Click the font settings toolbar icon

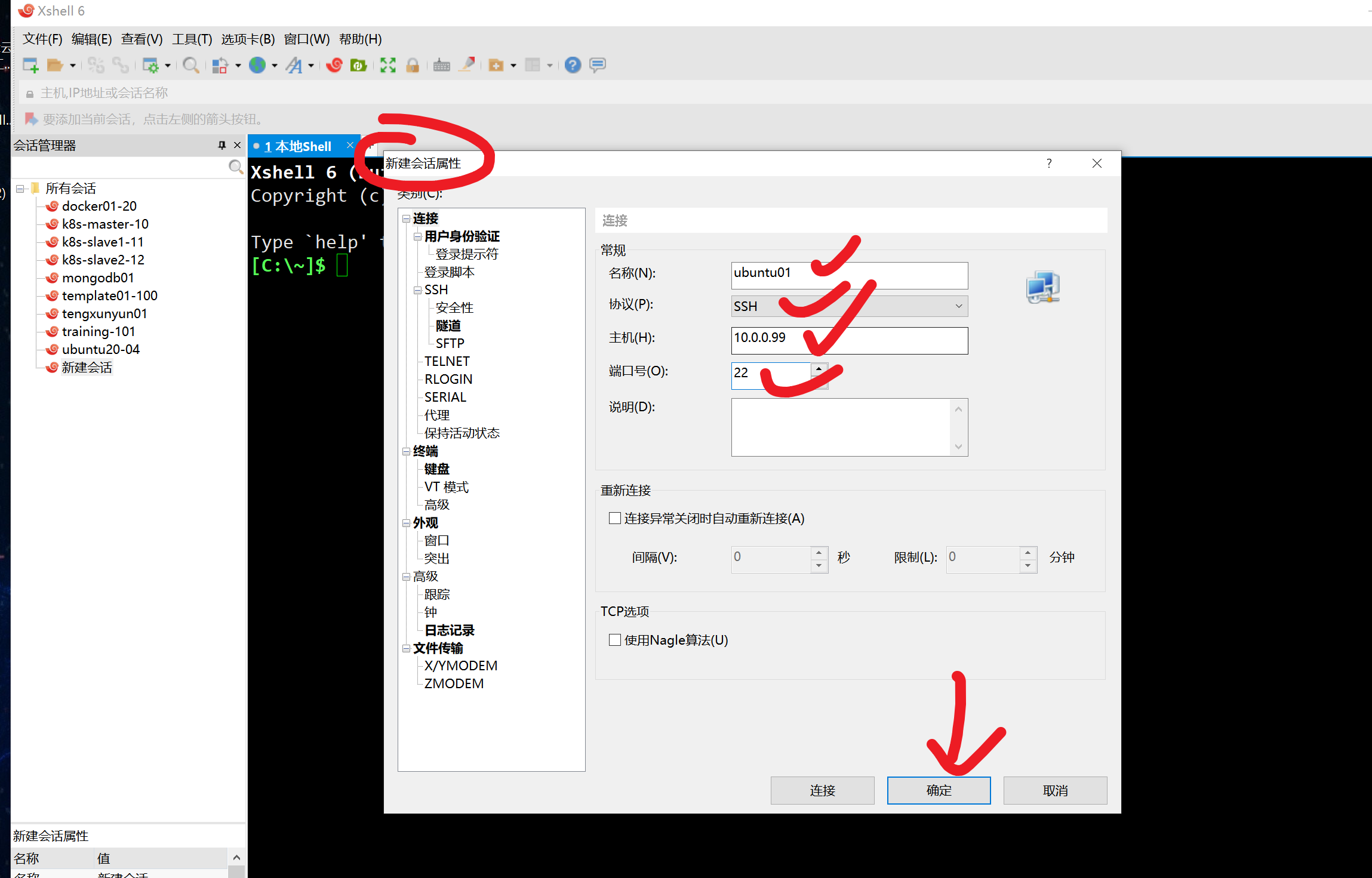[x=294, y=65]
